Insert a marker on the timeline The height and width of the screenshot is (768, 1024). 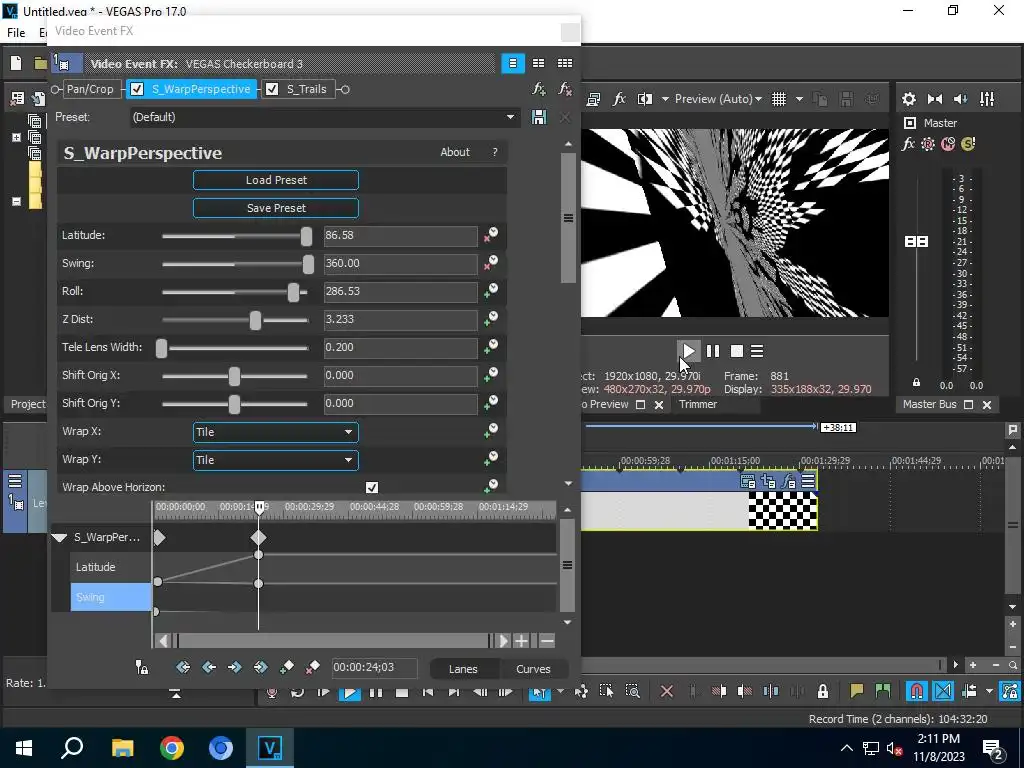[x=857, y=691]
